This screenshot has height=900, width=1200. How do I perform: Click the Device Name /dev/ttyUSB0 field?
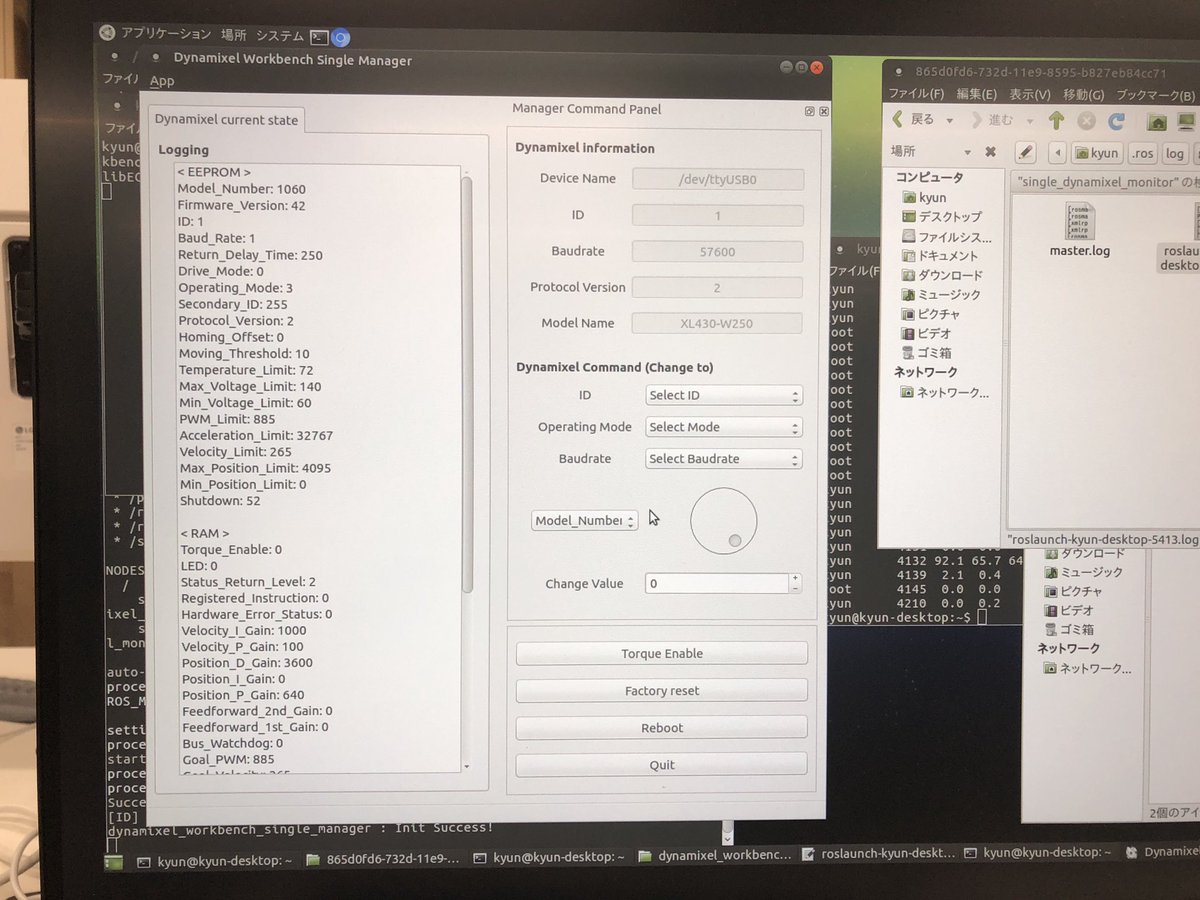click(x=718, y=179)
